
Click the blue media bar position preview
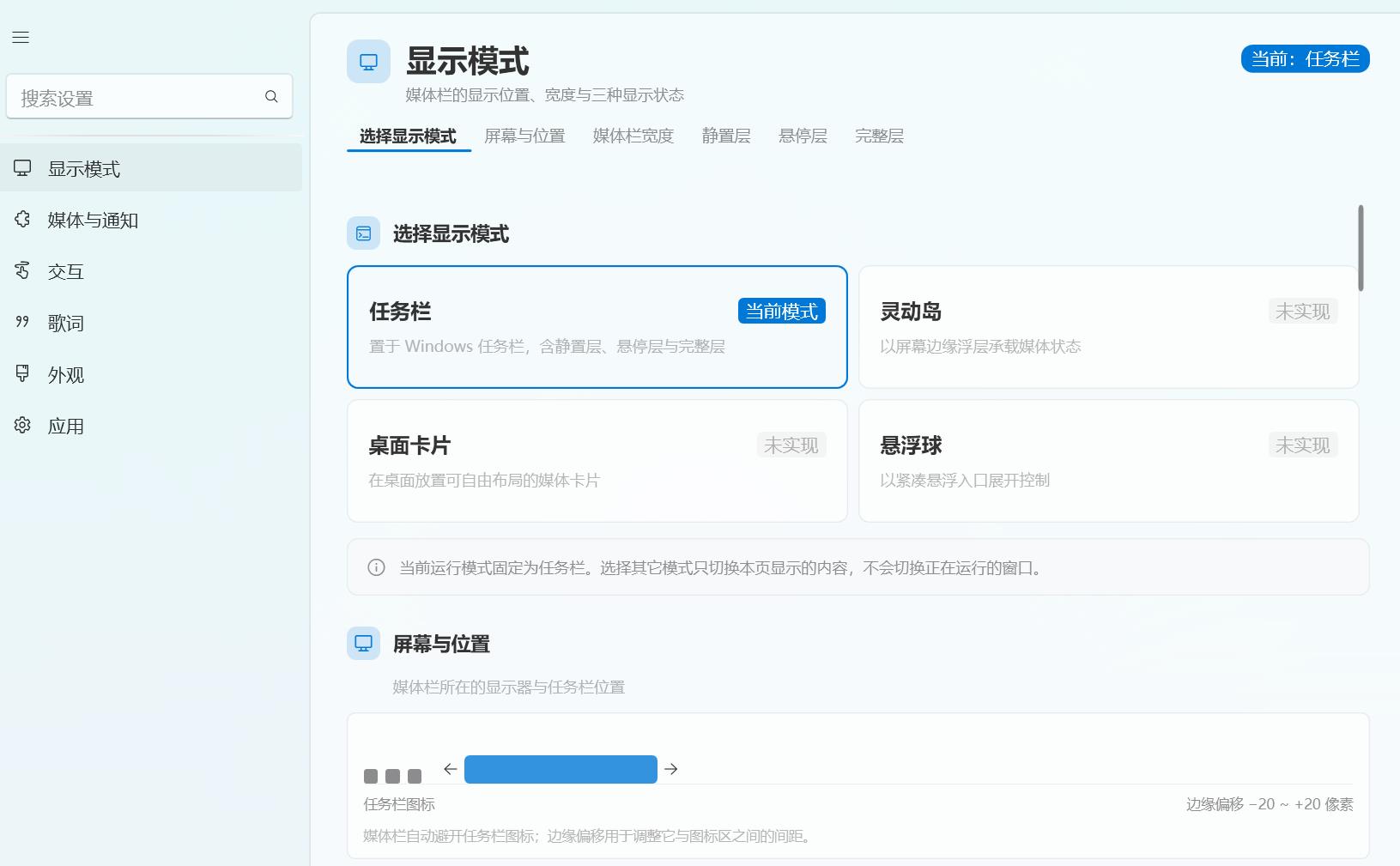coord(561,769)
